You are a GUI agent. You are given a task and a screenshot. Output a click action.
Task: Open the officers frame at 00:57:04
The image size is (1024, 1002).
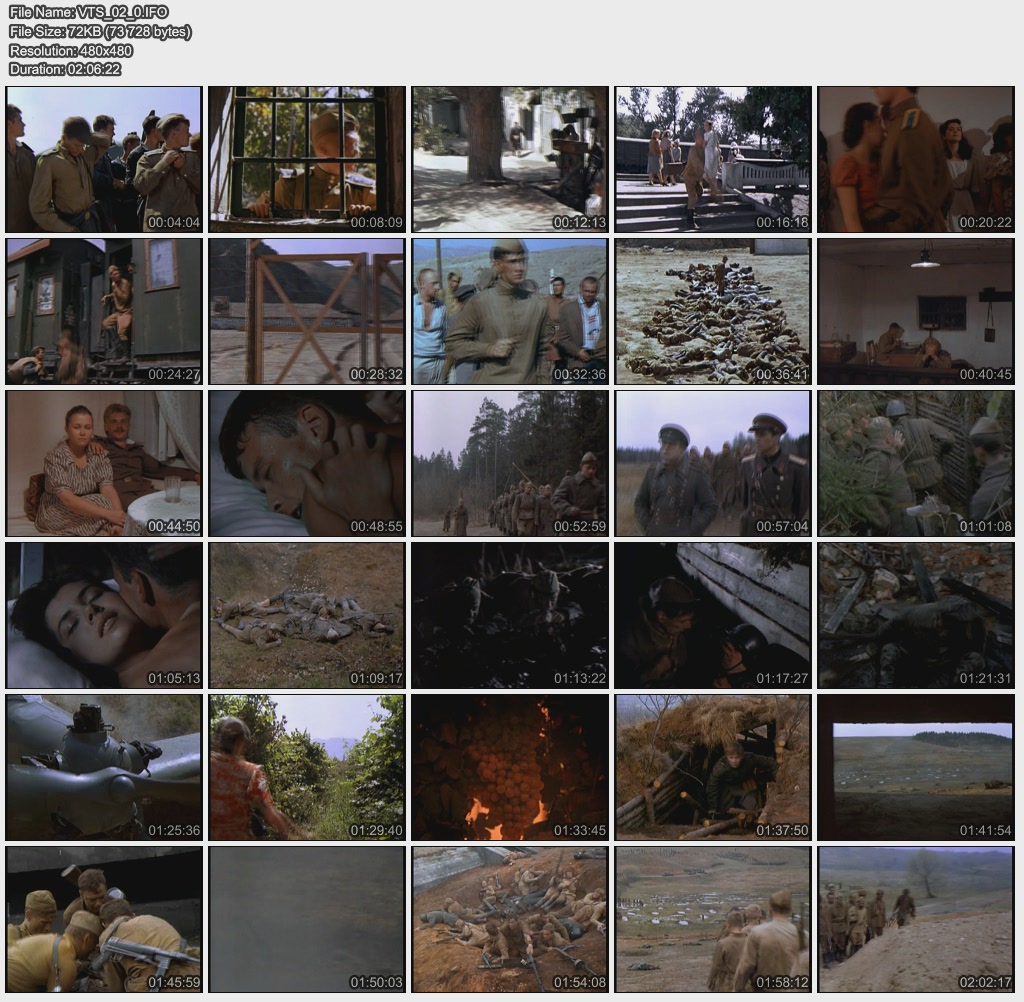click(713, 464)
